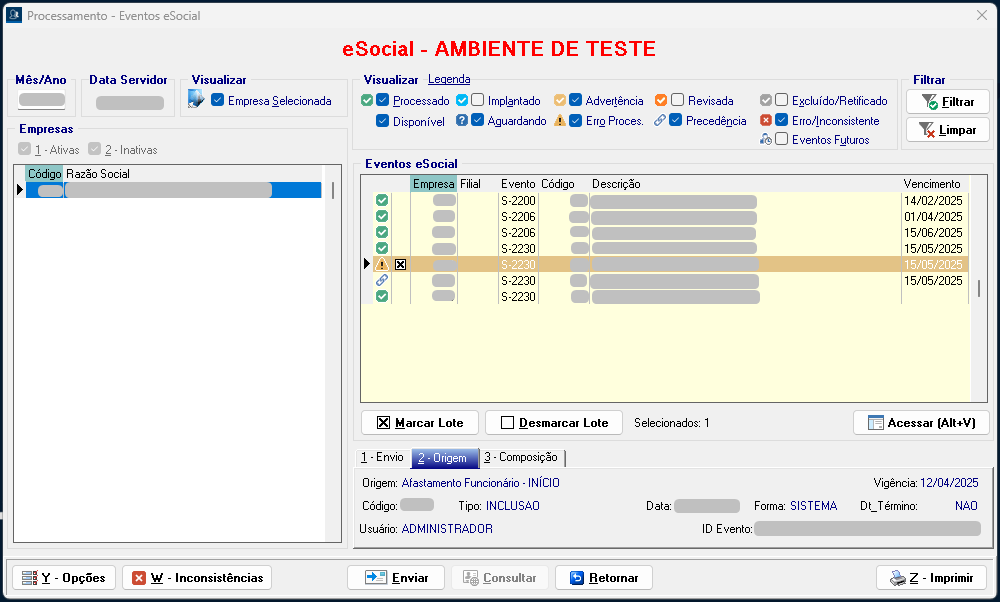Sort events by Vencimento column header
Image resolution: width=1000 pixels, height=602 pixels.
pos(932,184)
